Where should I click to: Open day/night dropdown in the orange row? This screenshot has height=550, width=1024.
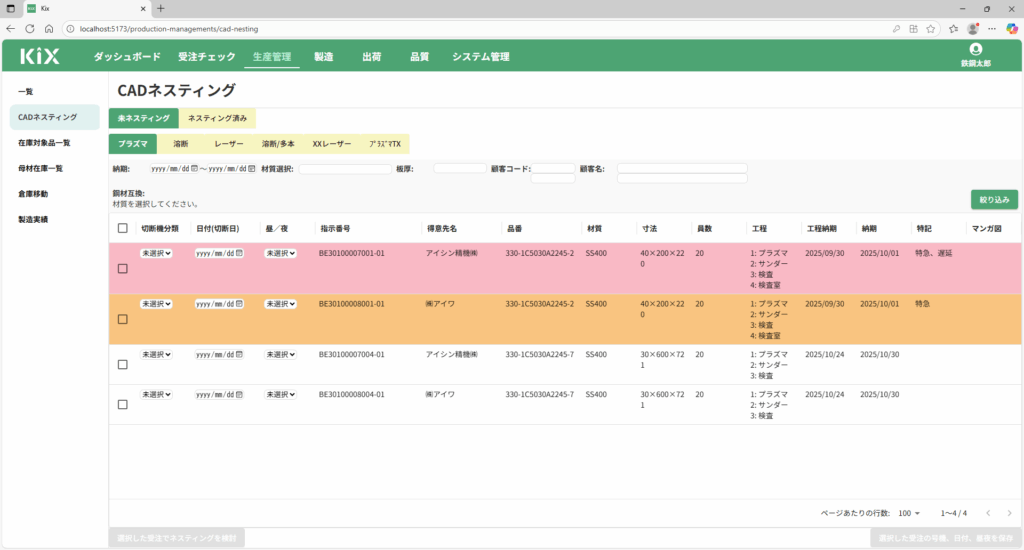(280, 303)
